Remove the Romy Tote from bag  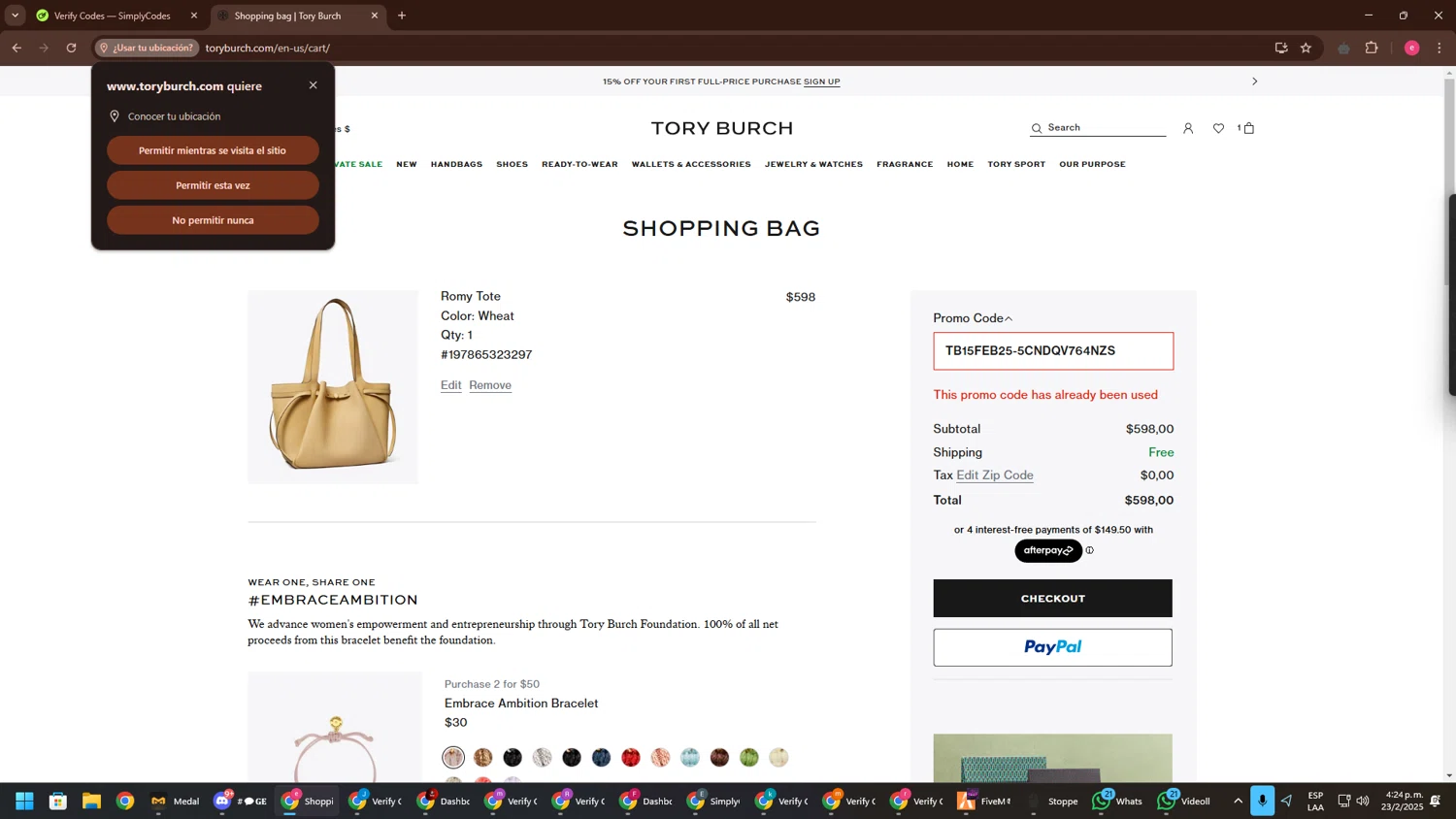pos(490,385)
